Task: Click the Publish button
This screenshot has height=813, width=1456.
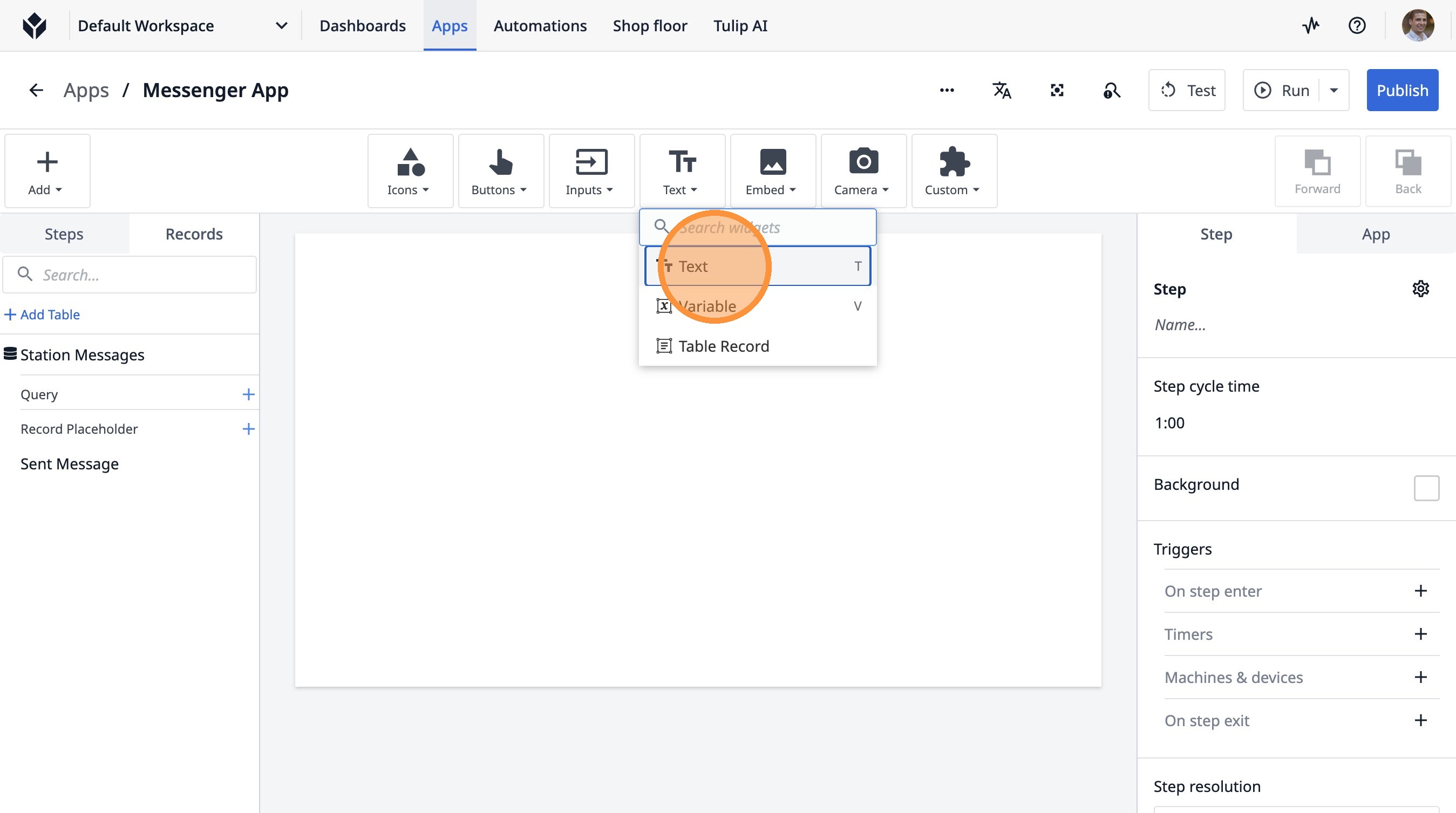Action: coord(1401,91)
